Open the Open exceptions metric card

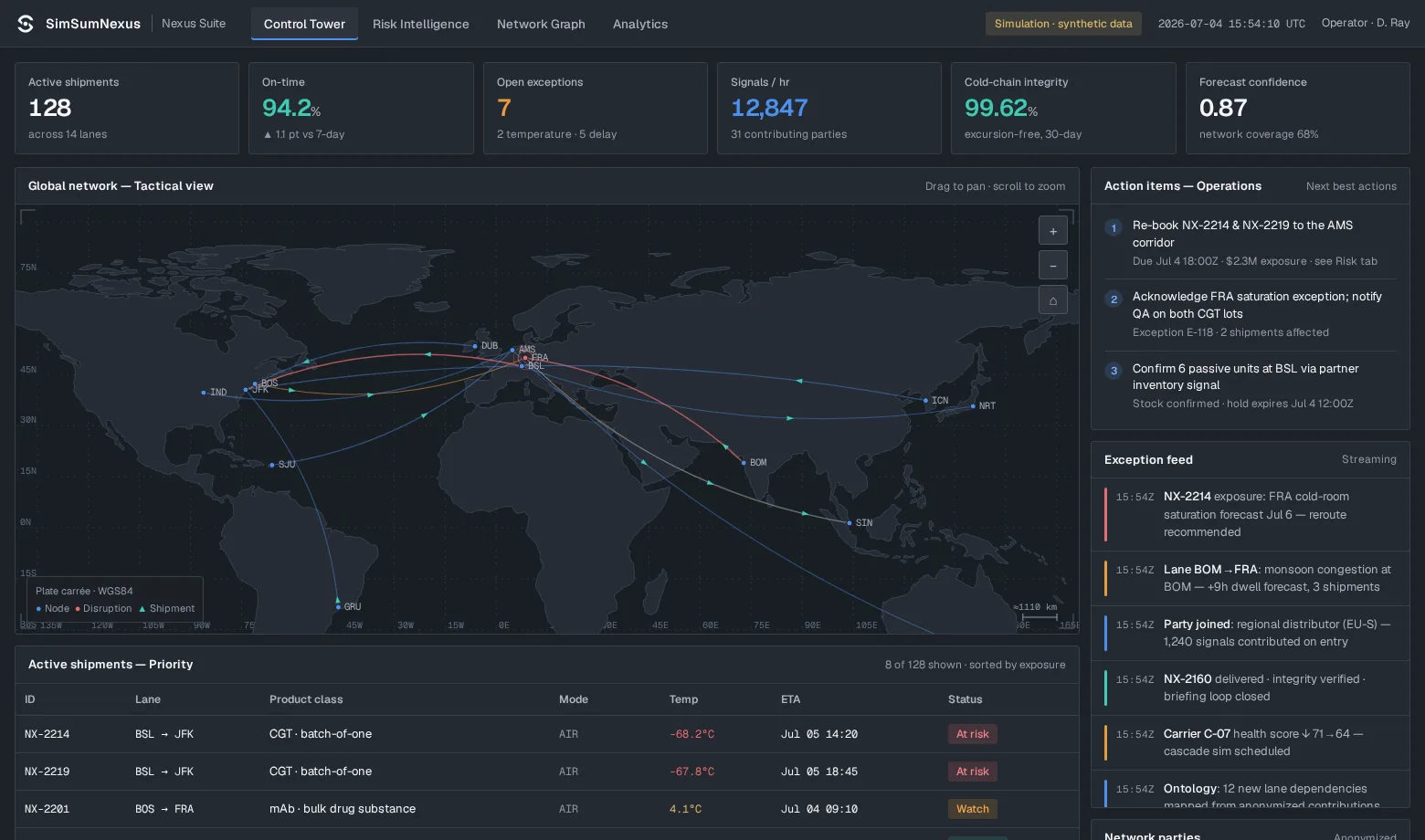[596, 108]
